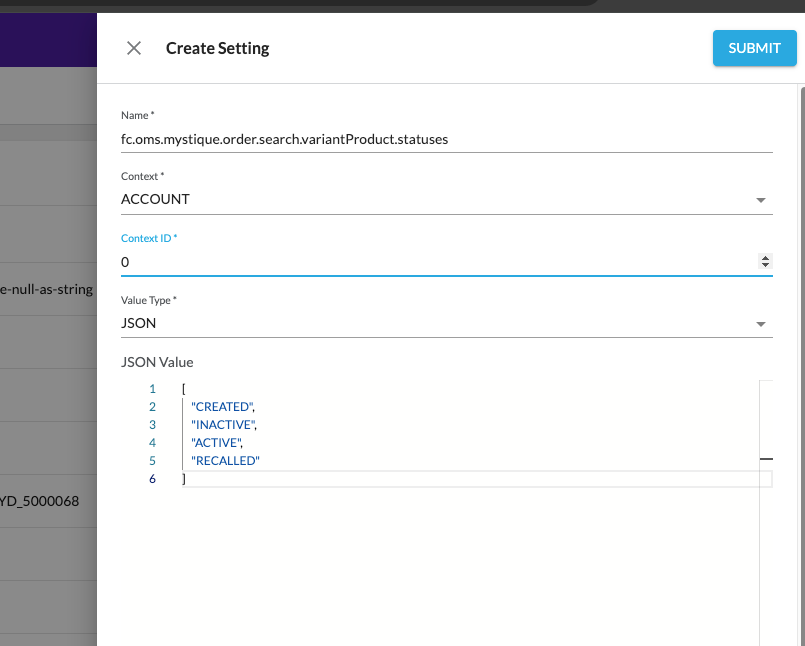
Task: Increase Context ID with up arrow
Action: (766, 258)
